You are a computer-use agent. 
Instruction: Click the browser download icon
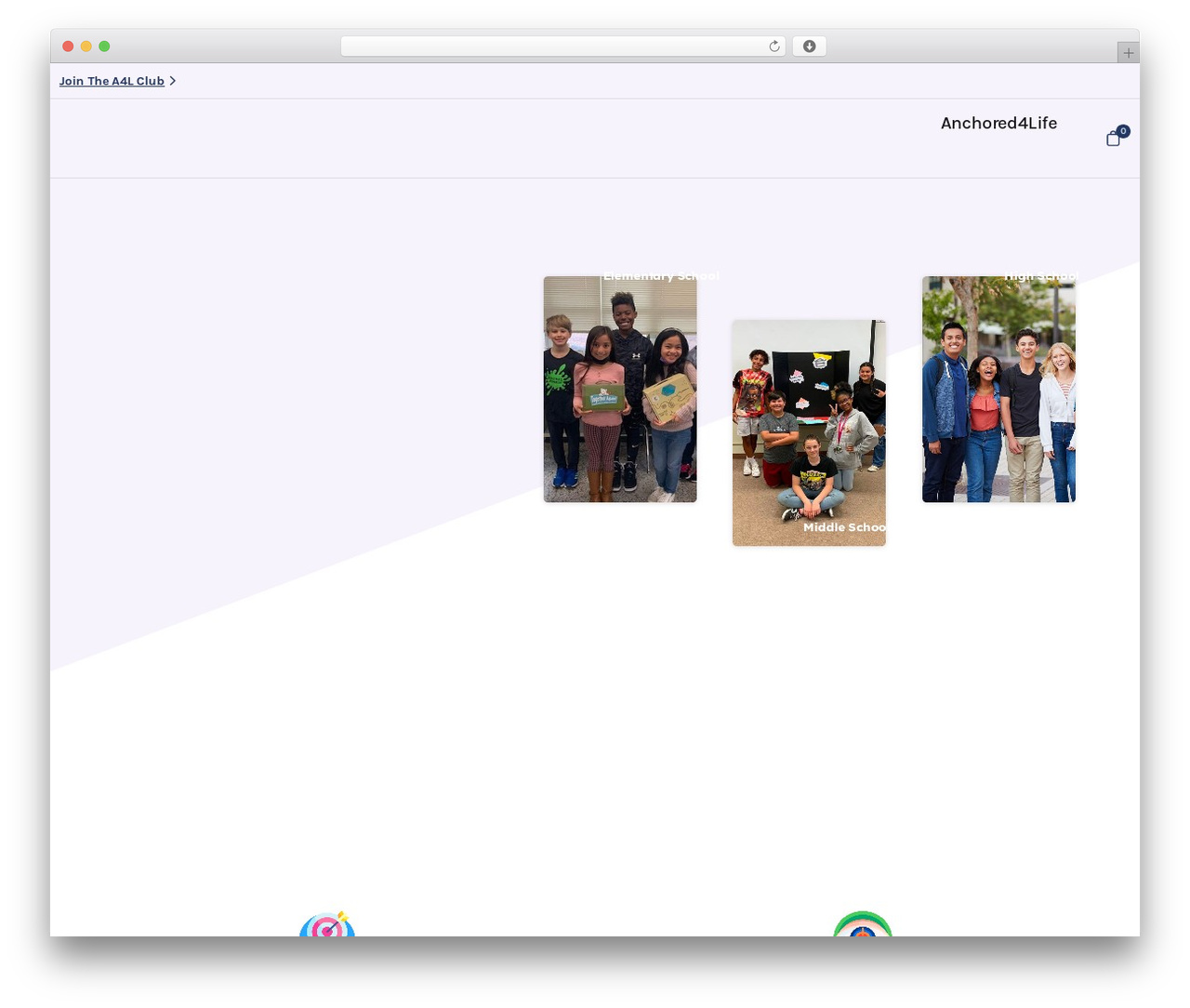pos(809,46)
